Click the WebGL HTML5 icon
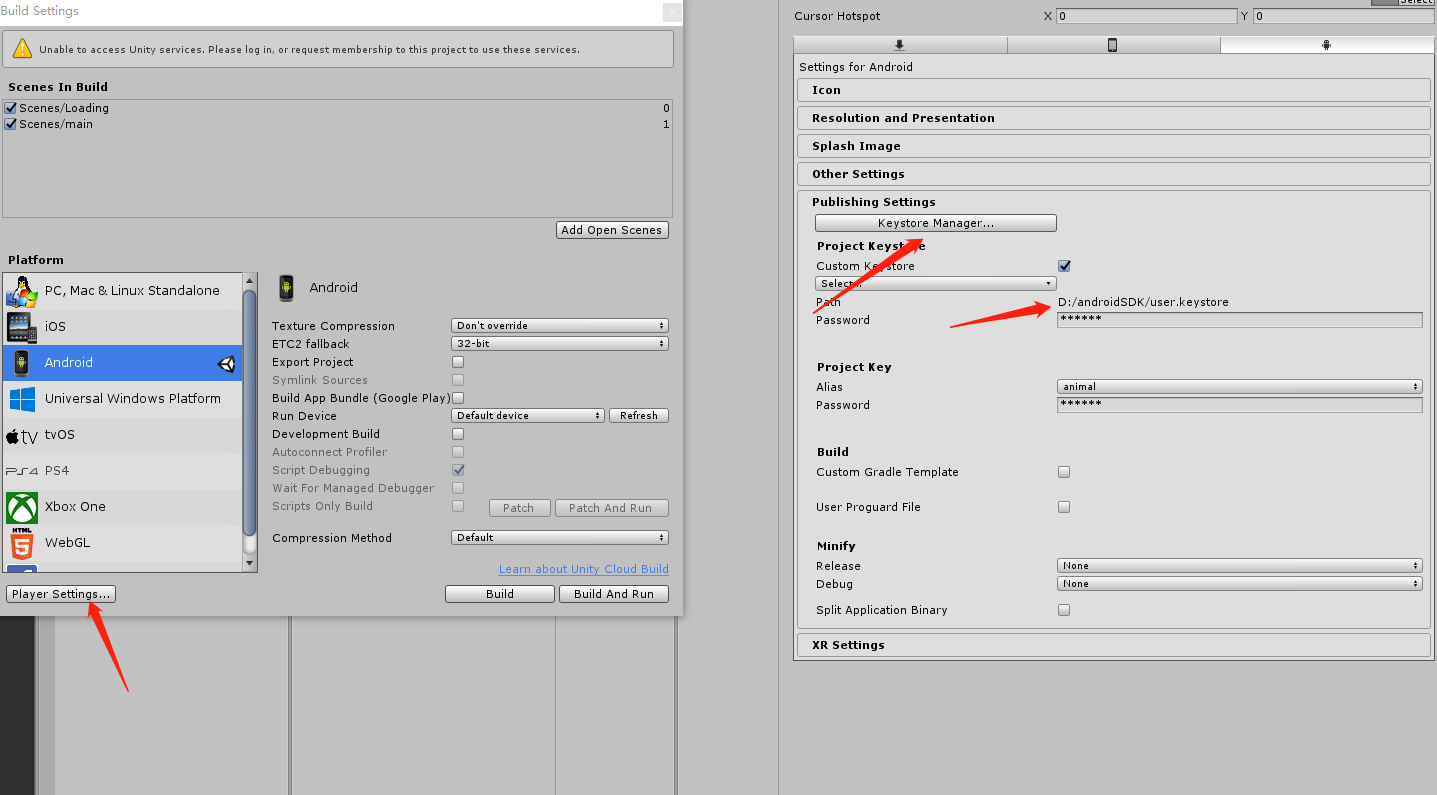Image resolution: width=1437 pixels, height=795 pixels. tap(22, 543)
